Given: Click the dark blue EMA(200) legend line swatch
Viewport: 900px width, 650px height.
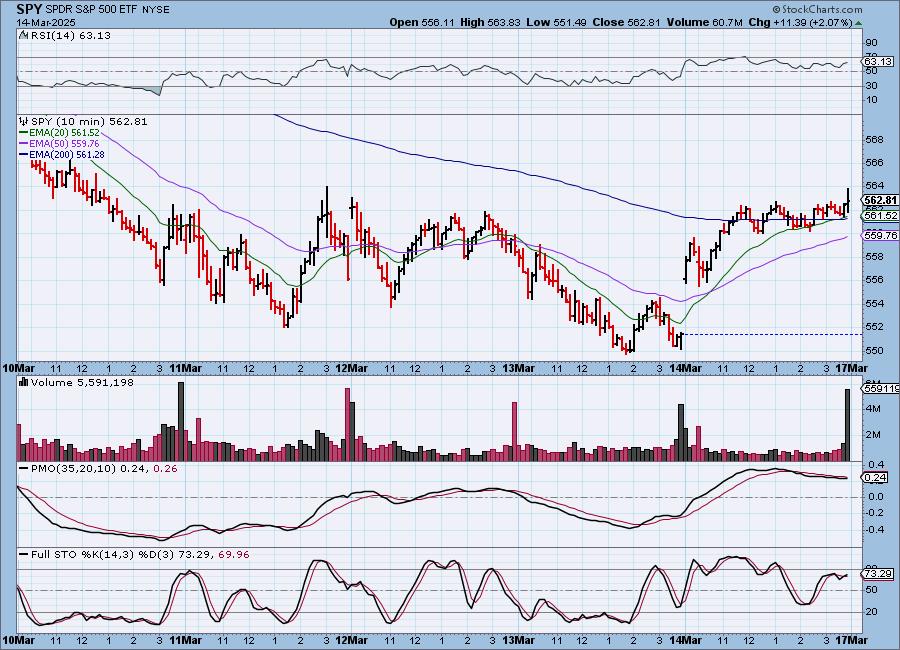Looking at the screenshot, I should 24,154.
